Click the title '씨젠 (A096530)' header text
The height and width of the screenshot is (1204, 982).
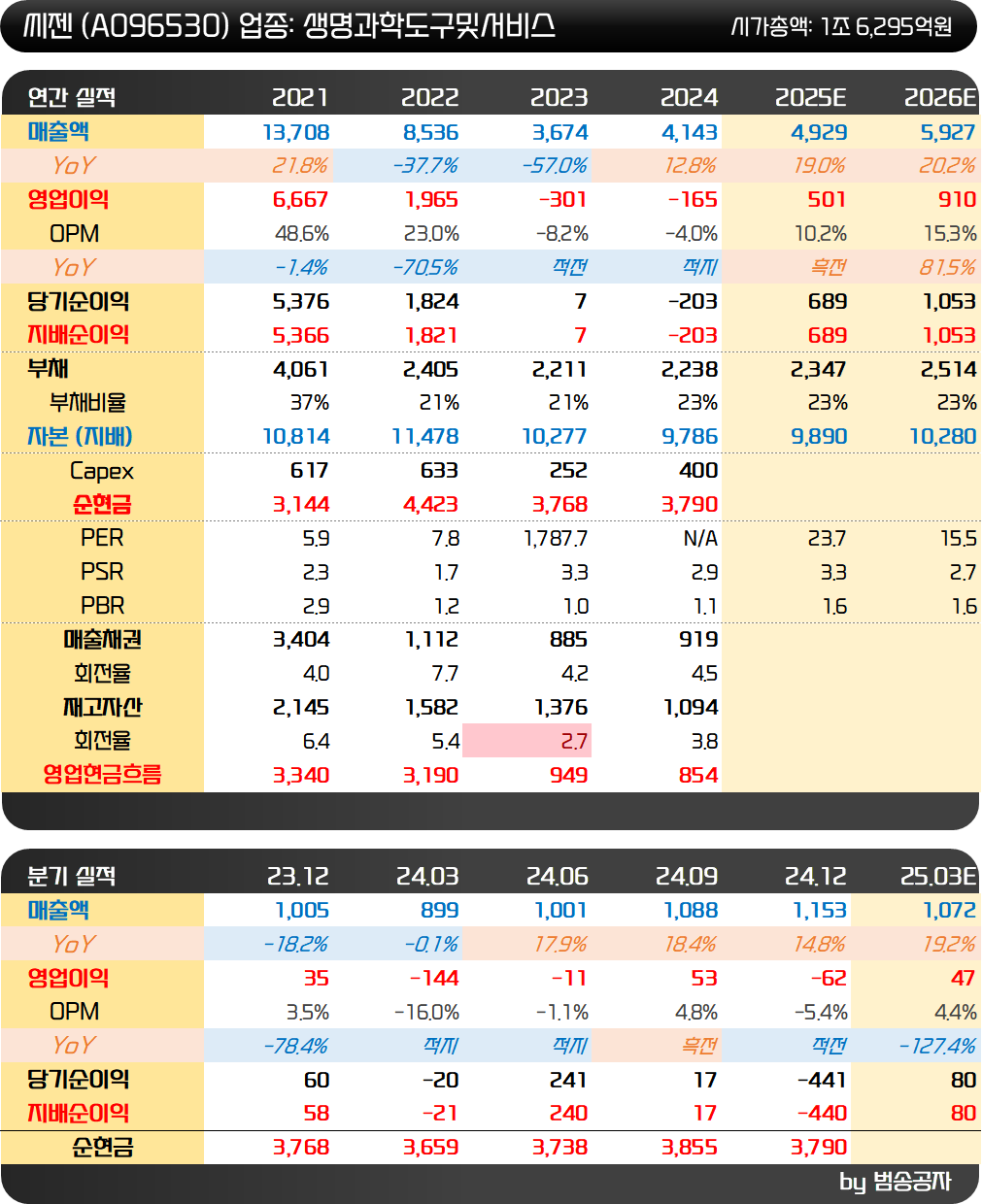click(x=126, y=25)
